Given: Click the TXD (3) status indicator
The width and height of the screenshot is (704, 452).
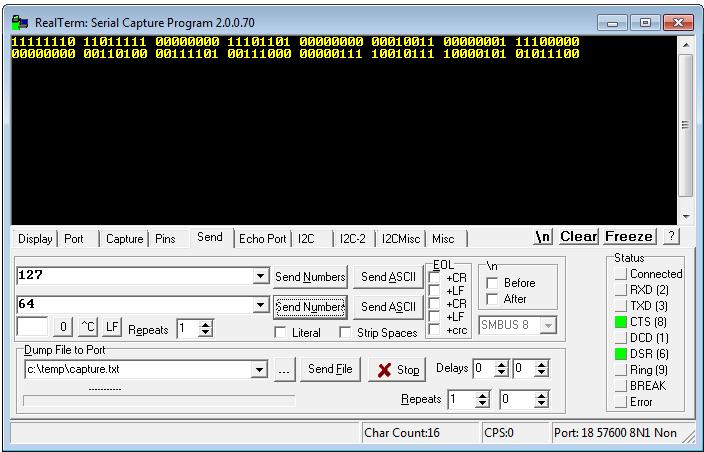Looking at the screenshot, I should [x=620, y=306].
